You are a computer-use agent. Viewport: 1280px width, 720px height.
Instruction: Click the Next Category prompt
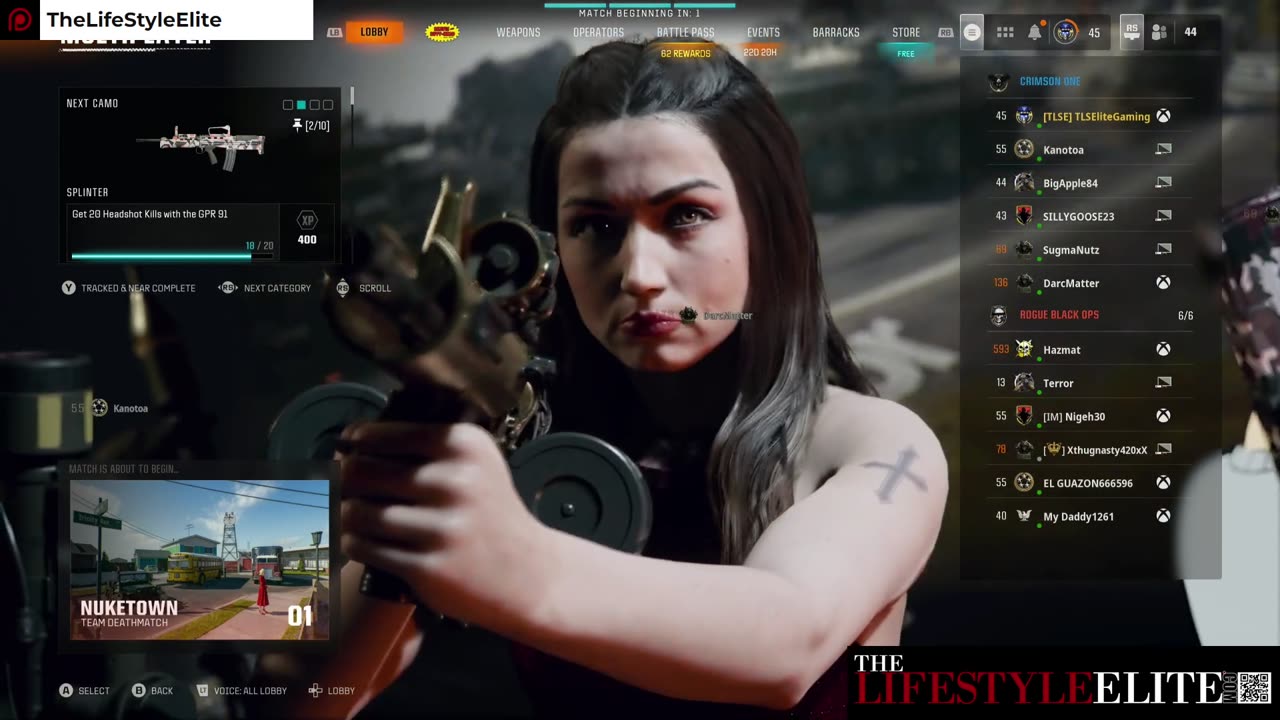[x=265, y=288]
